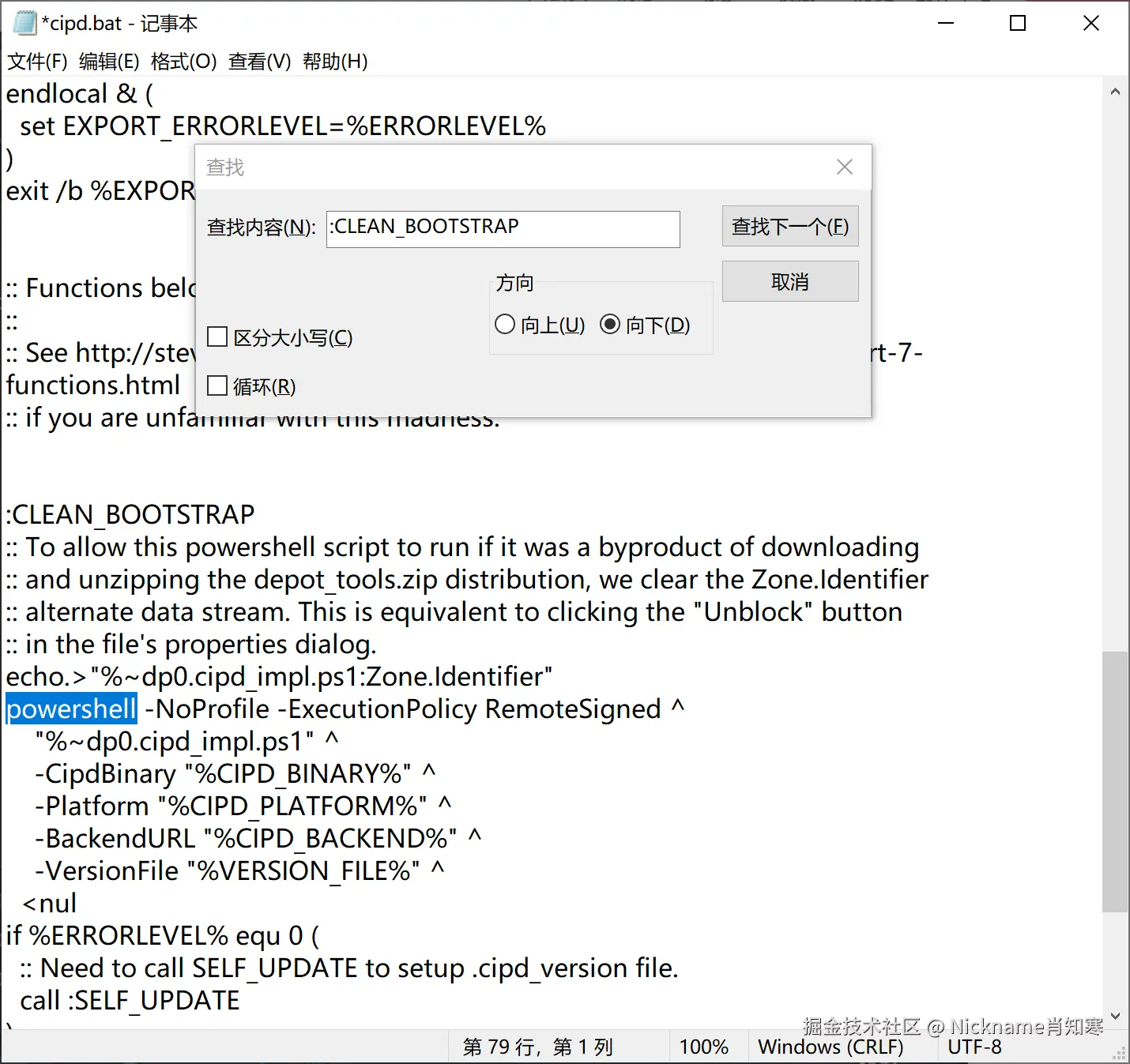Open the 格式(O) menu
This screenshot has height=1064, width=1130.
click(183, 62)
